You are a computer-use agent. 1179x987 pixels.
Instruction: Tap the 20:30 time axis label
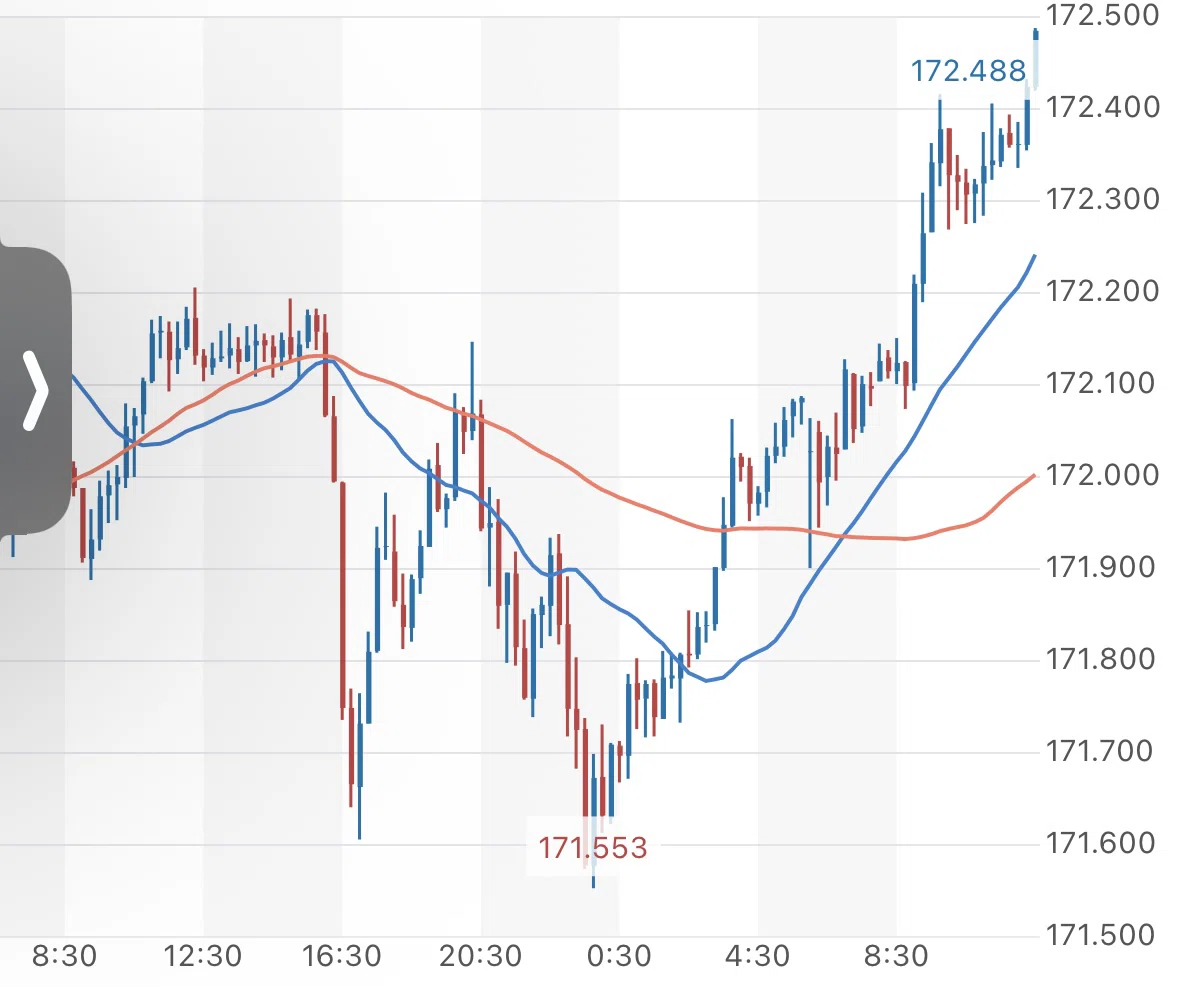click(x=480, y=956)
